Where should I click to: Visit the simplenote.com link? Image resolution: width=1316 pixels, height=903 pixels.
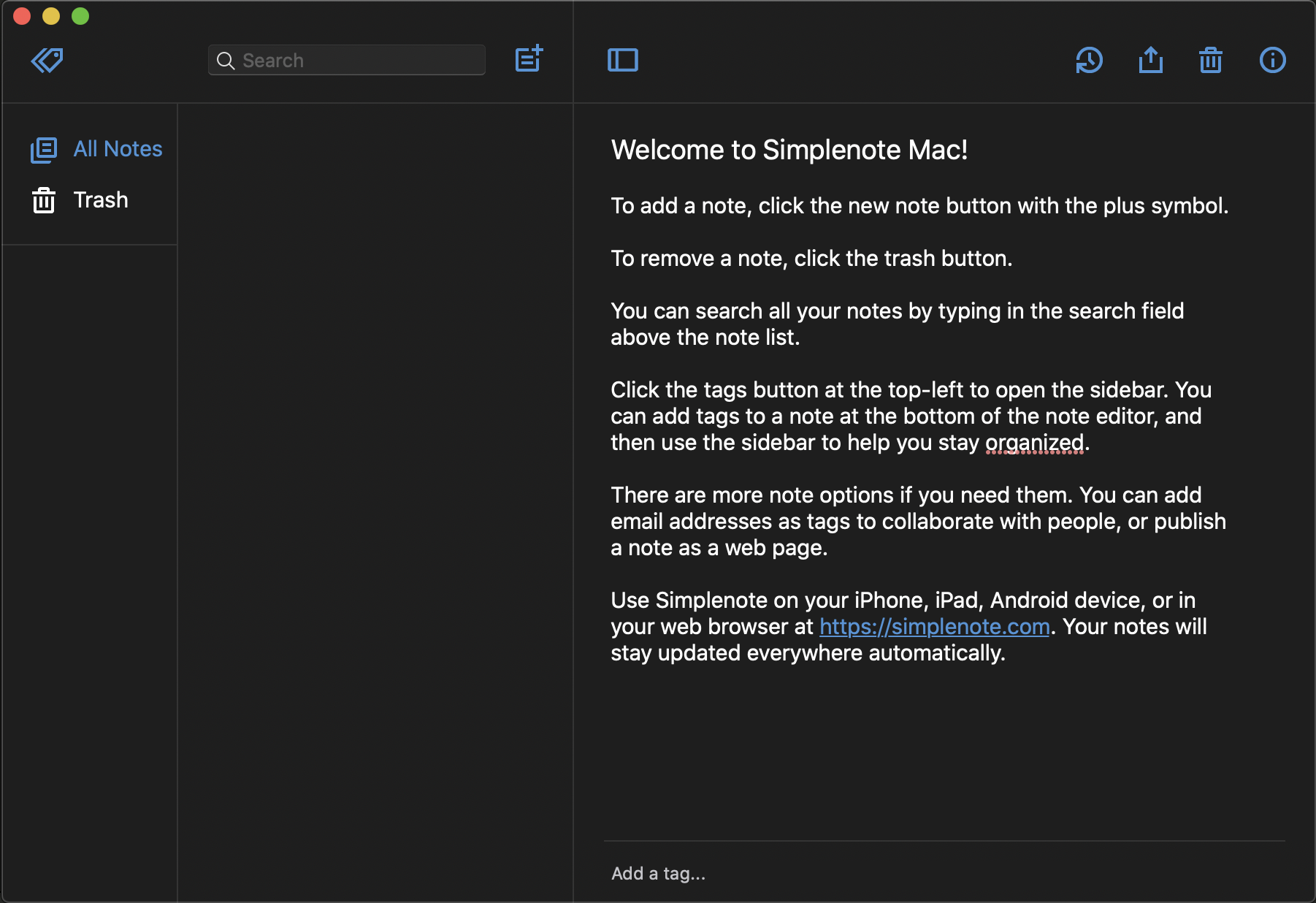point(934,626)
